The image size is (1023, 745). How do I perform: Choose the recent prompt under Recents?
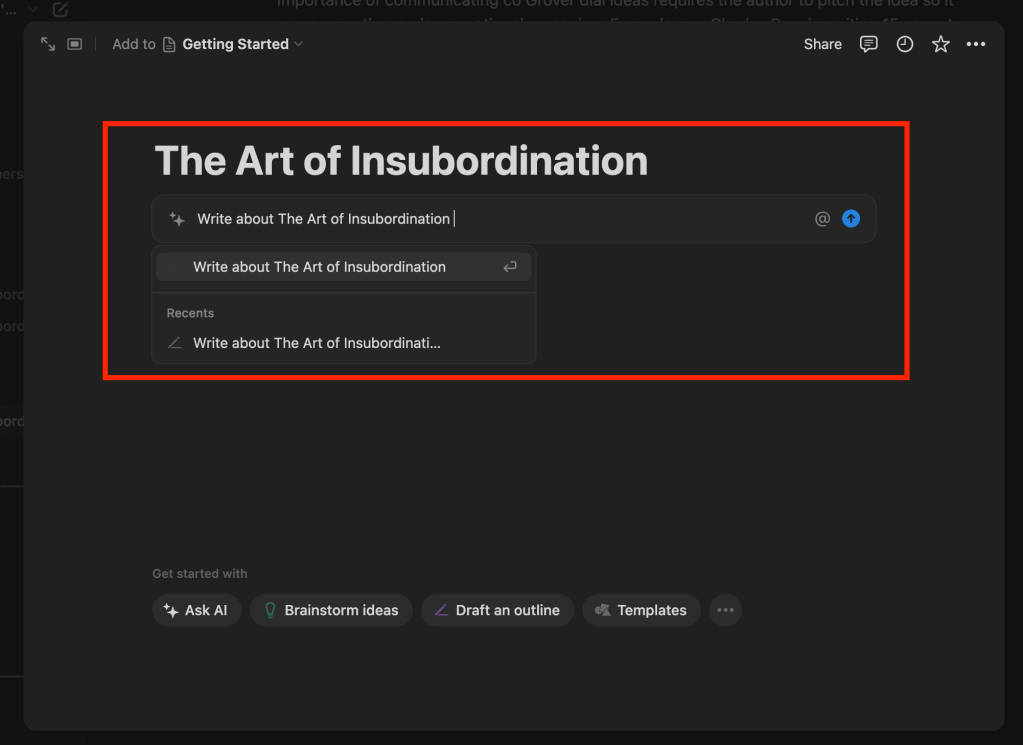(343, 343)
